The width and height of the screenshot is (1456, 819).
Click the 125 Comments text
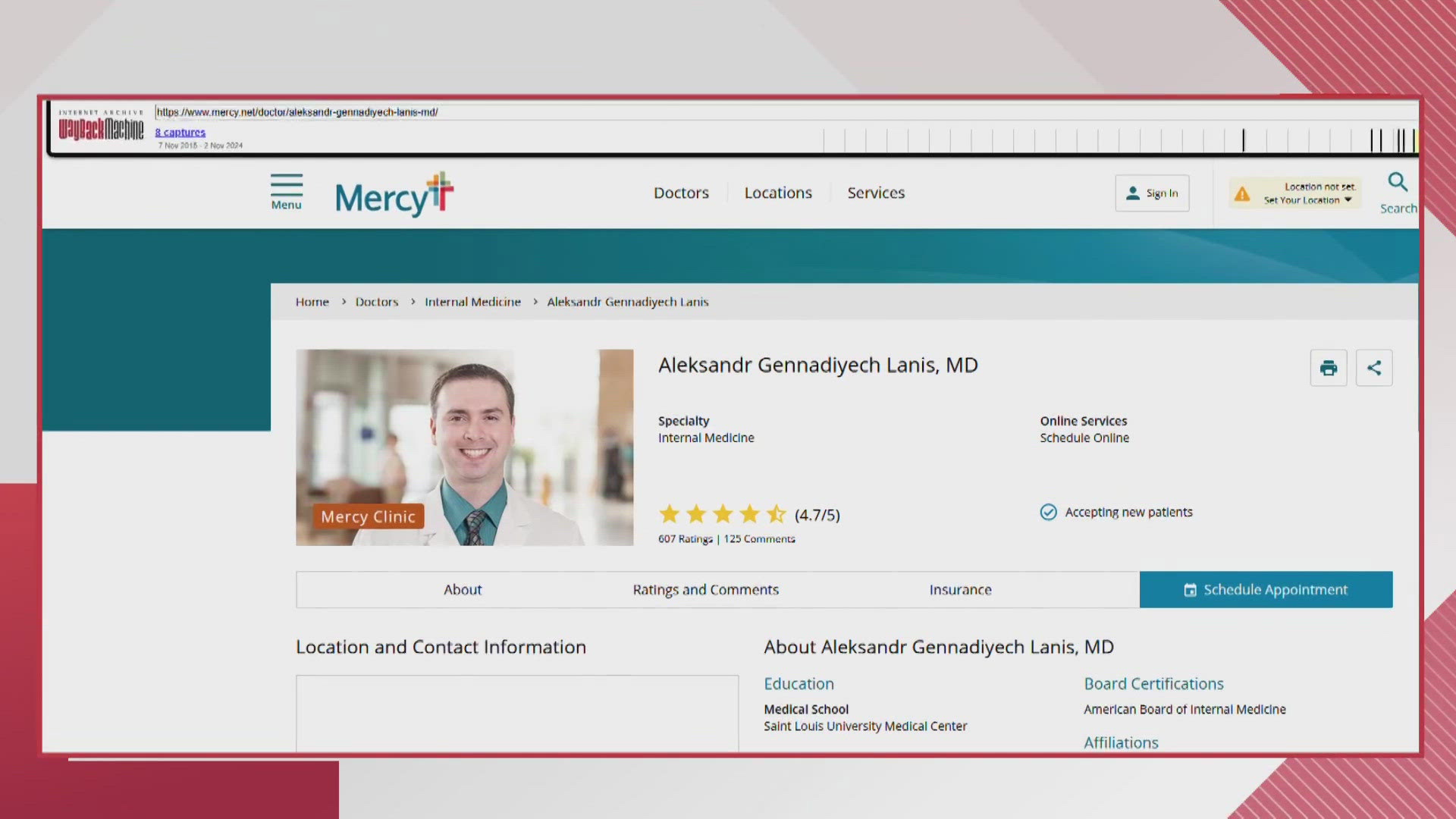tap(759, 538)
